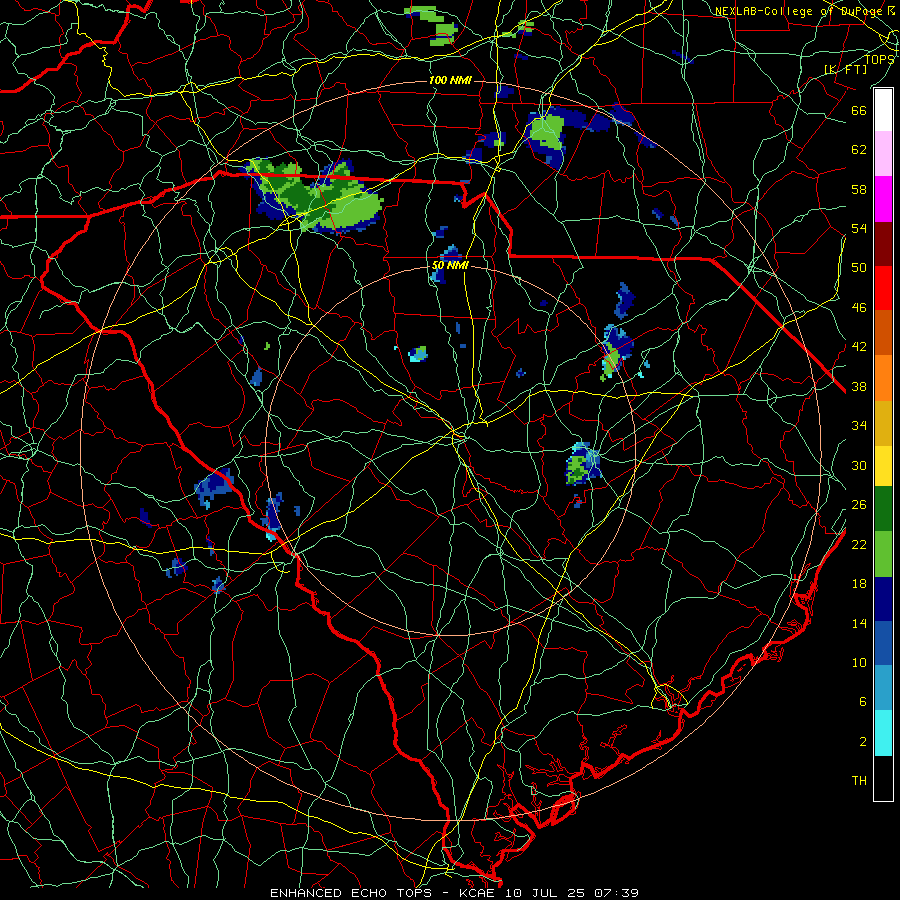Click the 'KCAE' radar site identifier
Image resolution: width=900 pixels, height=900 pixels.
pyautogui.click(x=476, y=893)
